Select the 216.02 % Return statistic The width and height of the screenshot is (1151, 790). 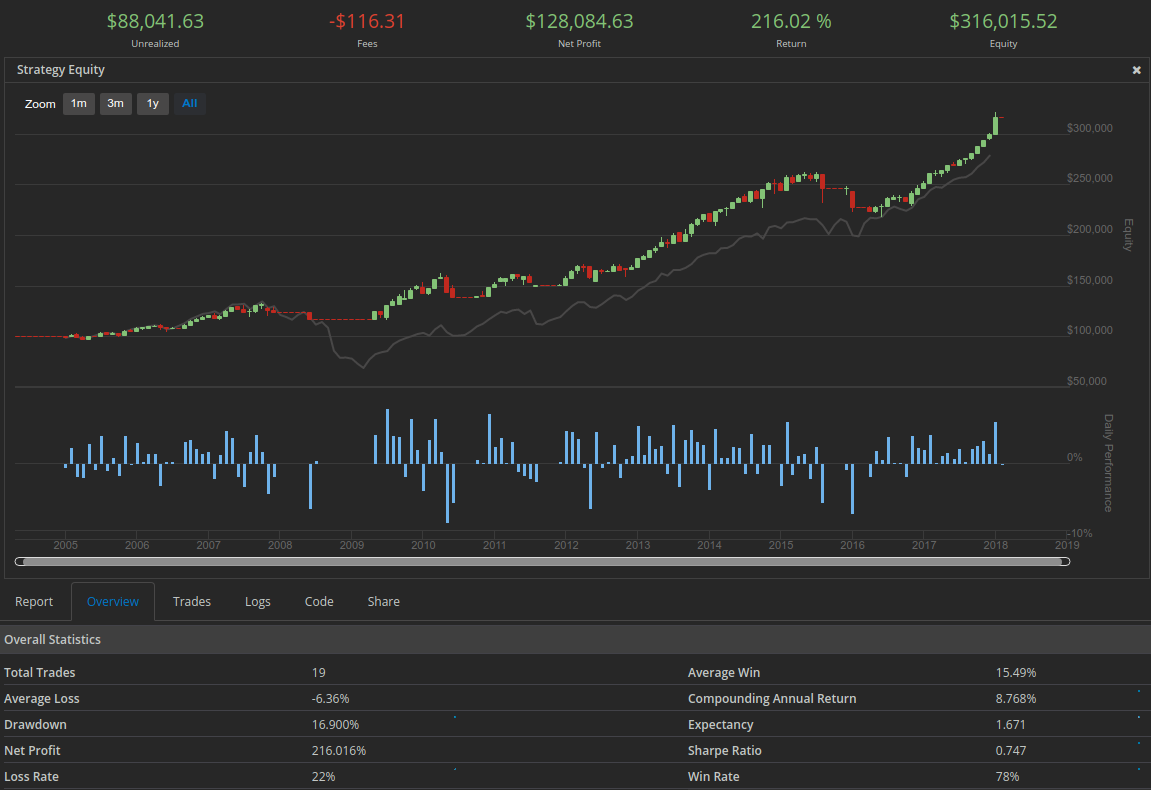point(790,22)
